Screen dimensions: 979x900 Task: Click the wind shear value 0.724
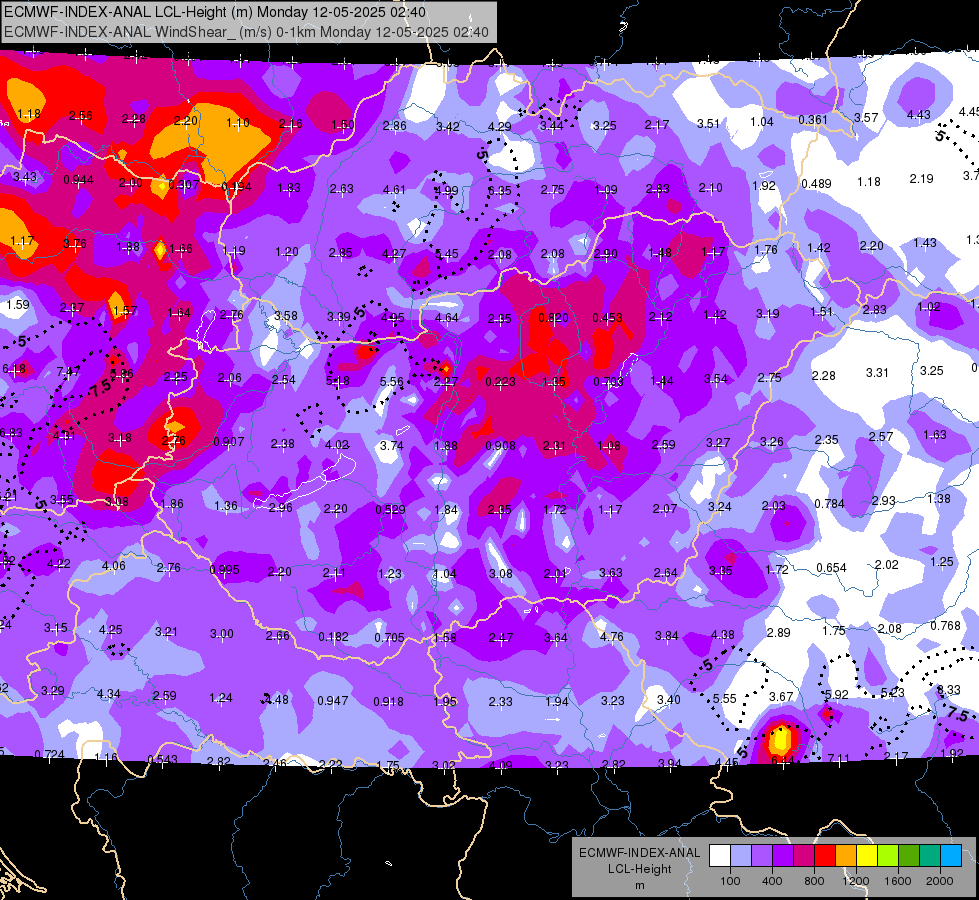pos(49,754)
